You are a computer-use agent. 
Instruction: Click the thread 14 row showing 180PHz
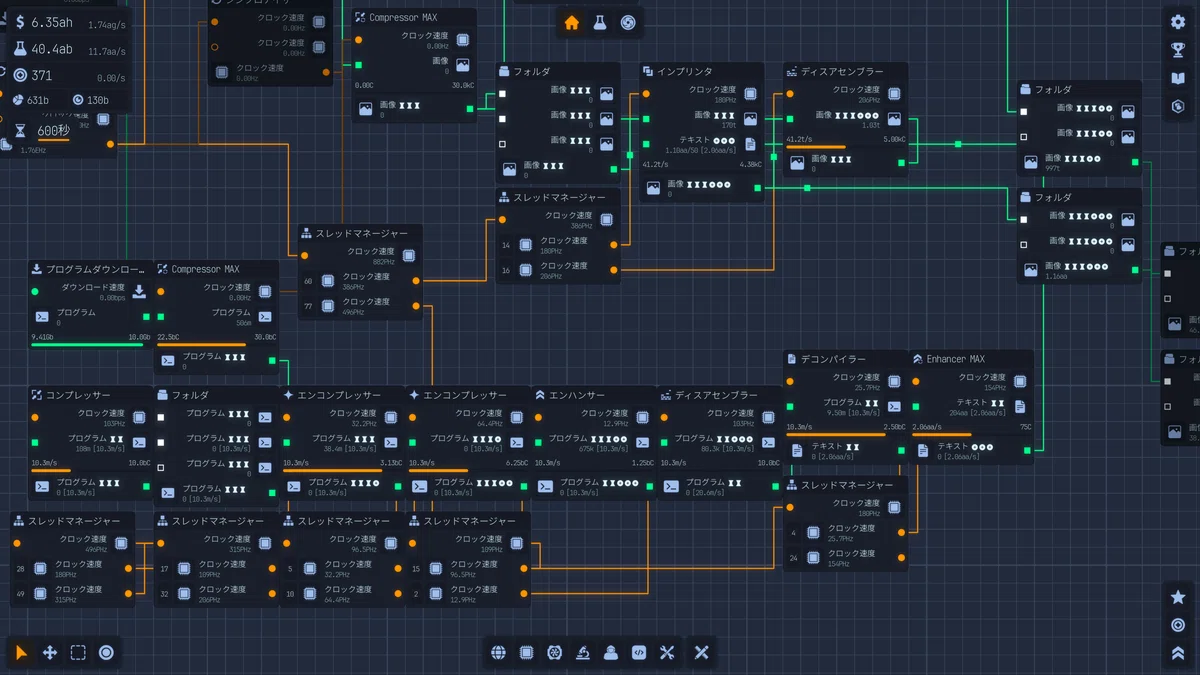click(x=559, y=245)
